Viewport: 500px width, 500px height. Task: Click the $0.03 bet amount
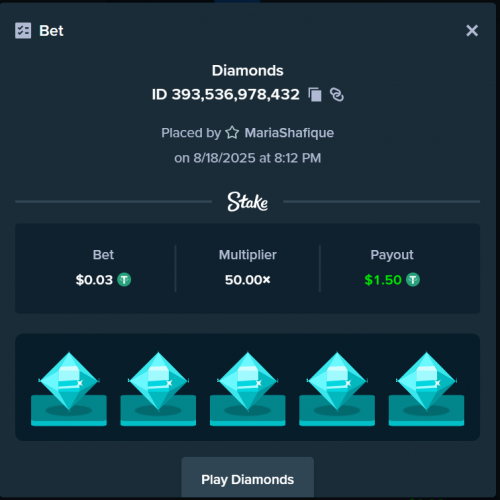(x=94, y=280)
